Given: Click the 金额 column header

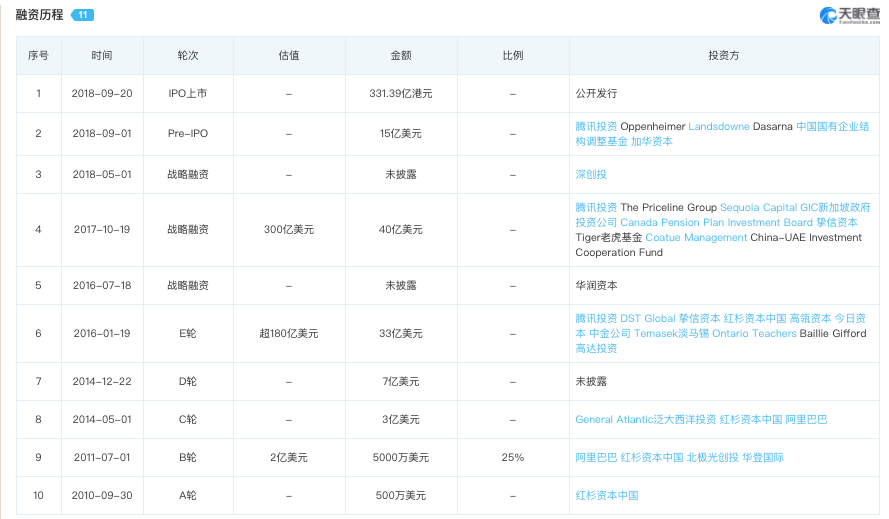Looking at the screenshot, I should click(401, 55).
